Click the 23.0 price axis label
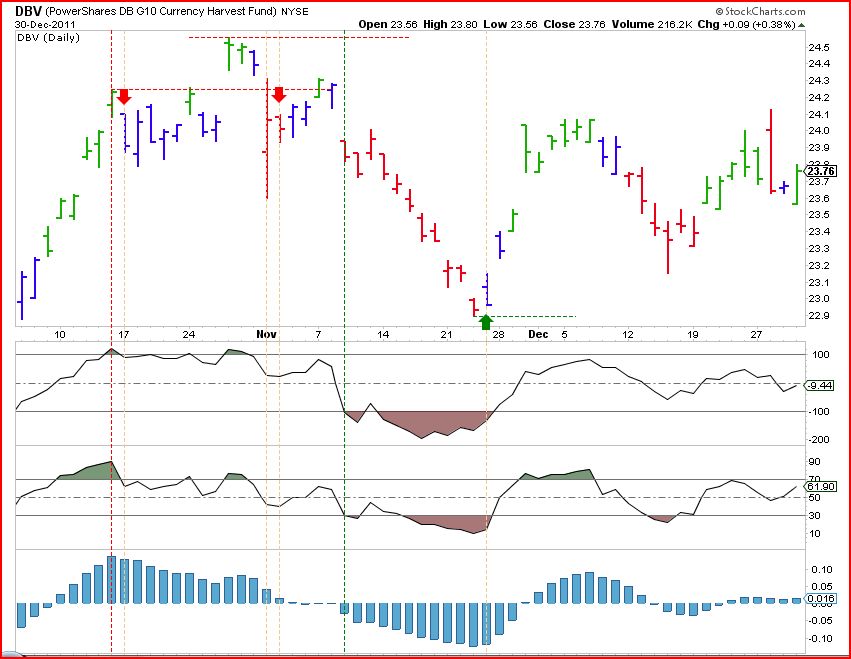 [x=818, y=299]
